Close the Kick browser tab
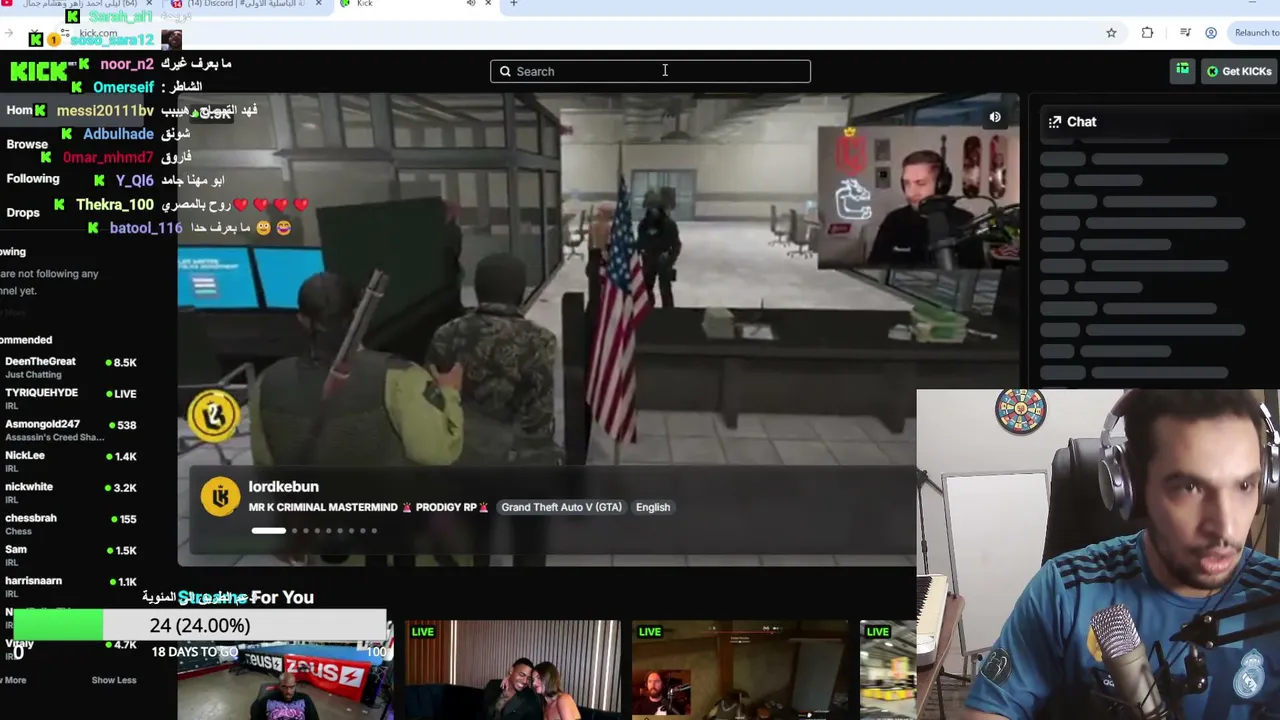 point(488,4)
